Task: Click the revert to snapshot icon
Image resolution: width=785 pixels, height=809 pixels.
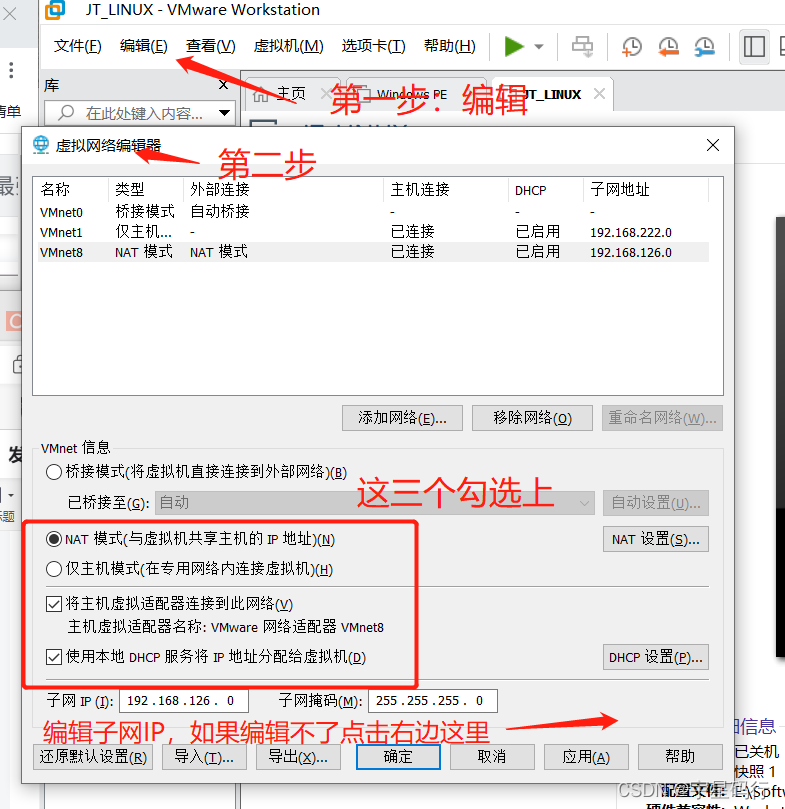Action: (668, 46)
